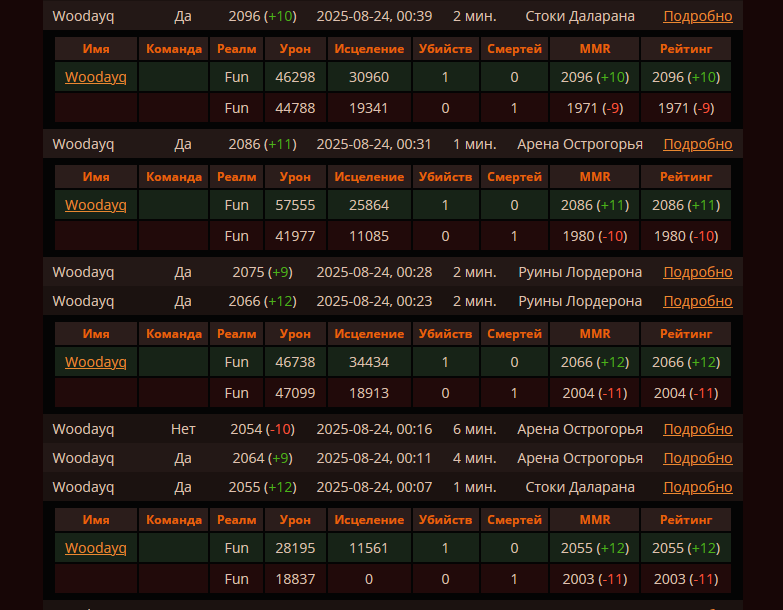Click Руины Лордерона in 00:28 row
Image resolution: width=783 pixels, height=610 pixels.
[580, 272]
